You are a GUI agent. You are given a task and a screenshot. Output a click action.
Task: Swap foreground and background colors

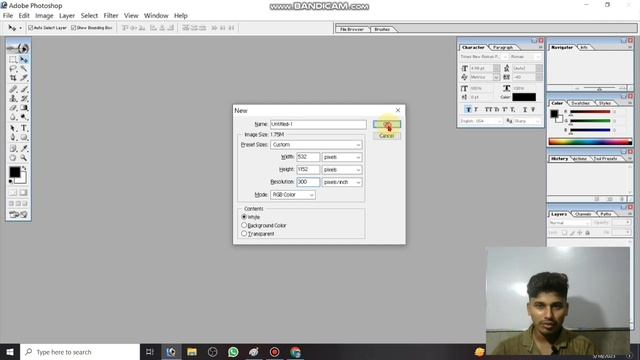(x=24, y=168)
